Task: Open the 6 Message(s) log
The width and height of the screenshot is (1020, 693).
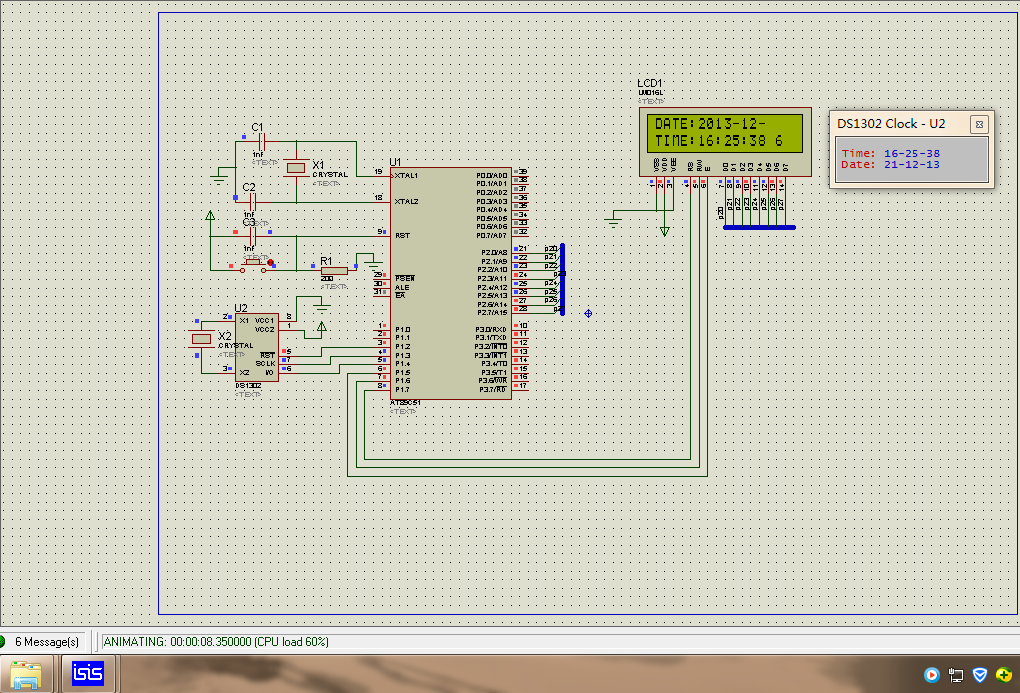Action: coord(47,642)
